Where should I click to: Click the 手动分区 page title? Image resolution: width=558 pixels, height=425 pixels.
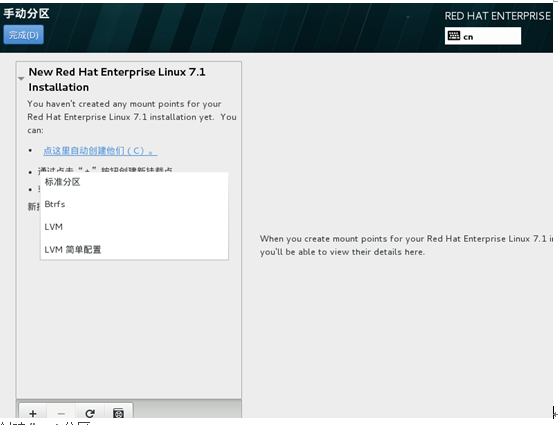pyautogui.click(x=26, y=14)
